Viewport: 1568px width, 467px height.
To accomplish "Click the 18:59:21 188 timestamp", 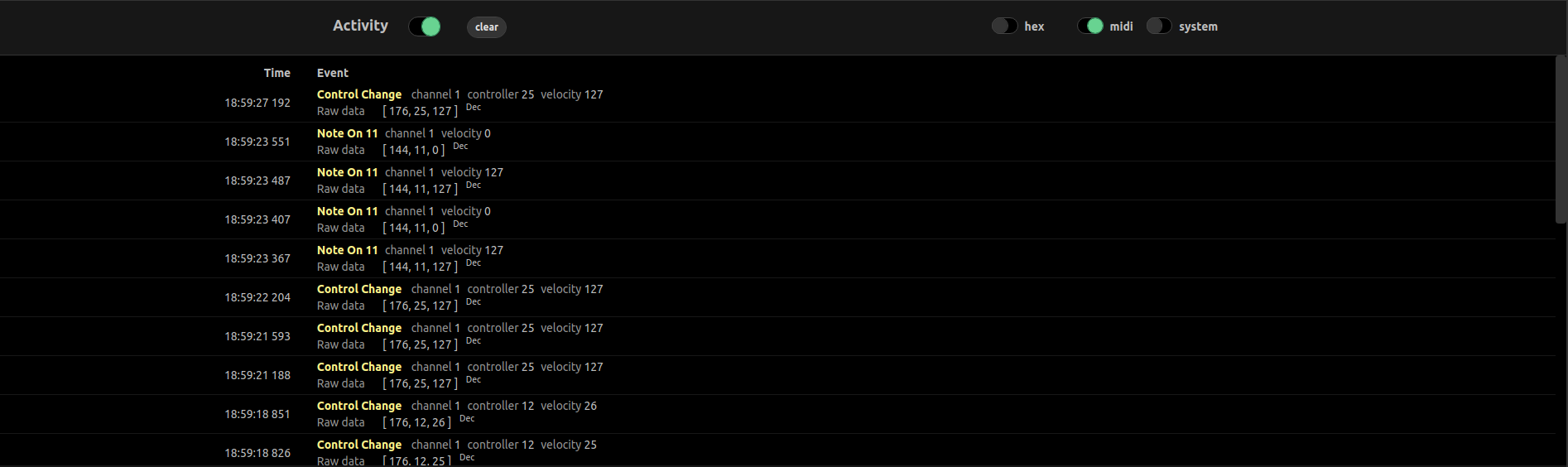I will (x=257, y=375).
